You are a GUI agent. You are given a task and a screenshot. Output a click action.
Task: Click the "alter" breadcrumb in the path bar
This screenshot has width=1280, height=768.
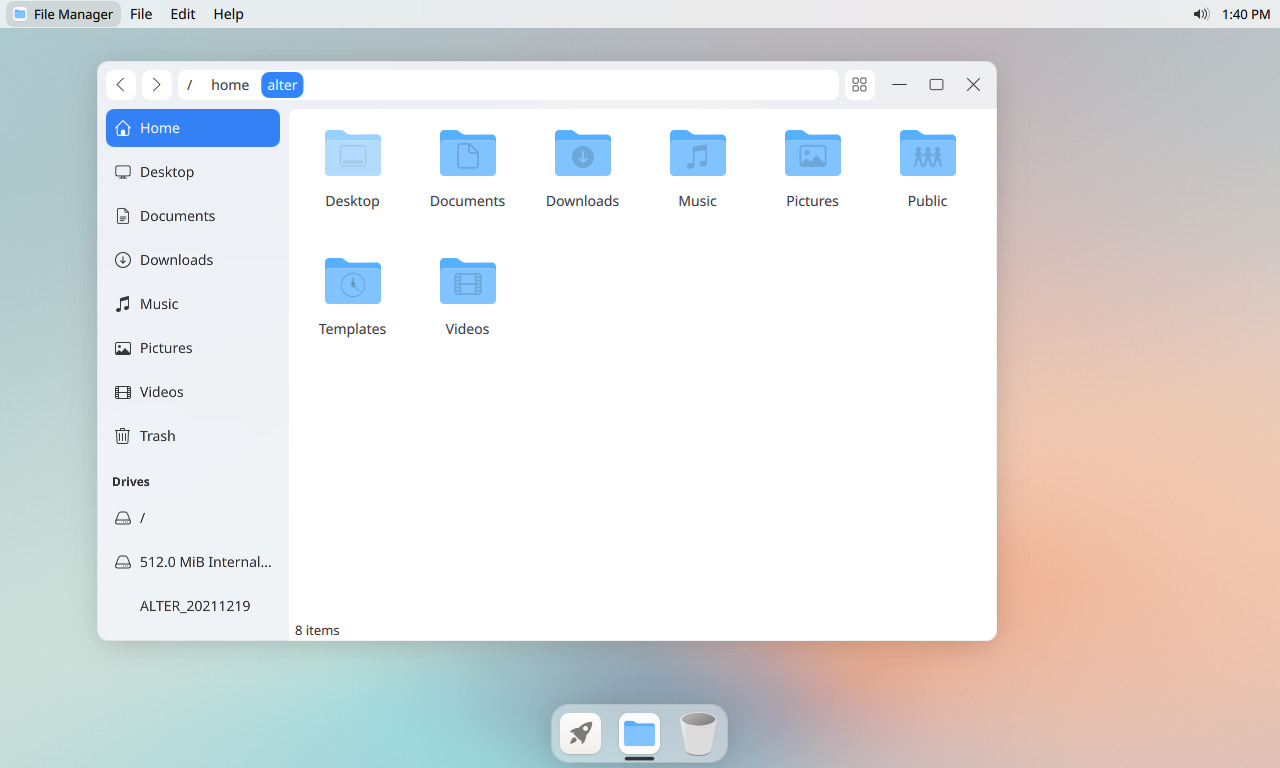pos(282,85)
